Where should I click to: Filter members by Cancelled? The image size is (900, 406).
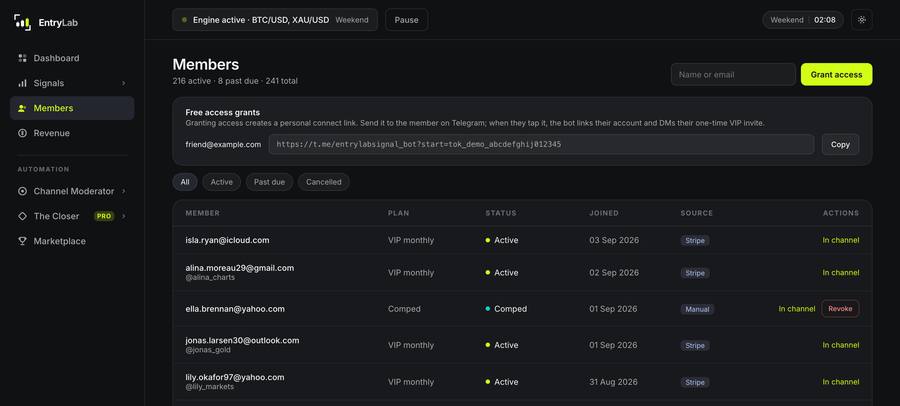[x=324, y=182]
